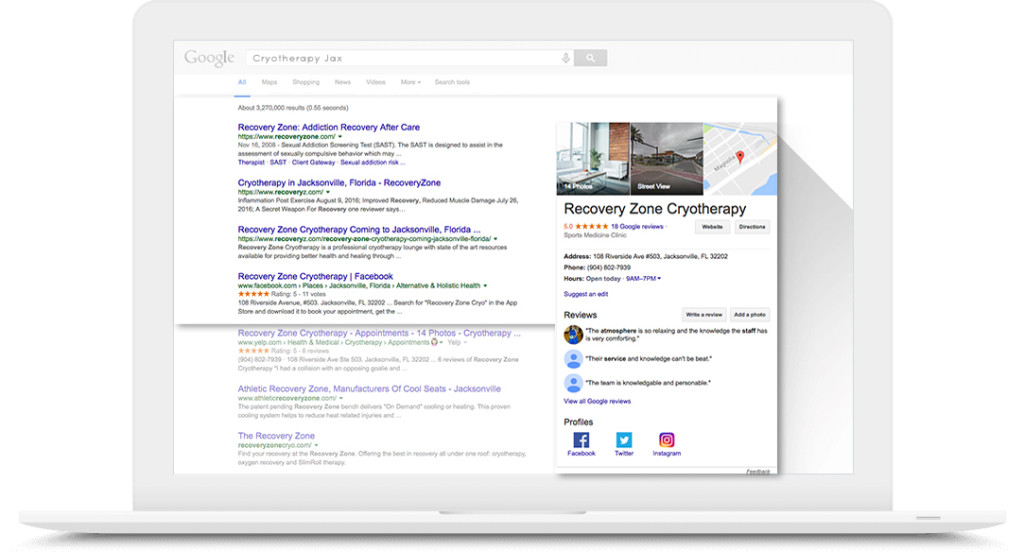
Task: Open the Therapist sitelink
Action: [x=251, y=163]
